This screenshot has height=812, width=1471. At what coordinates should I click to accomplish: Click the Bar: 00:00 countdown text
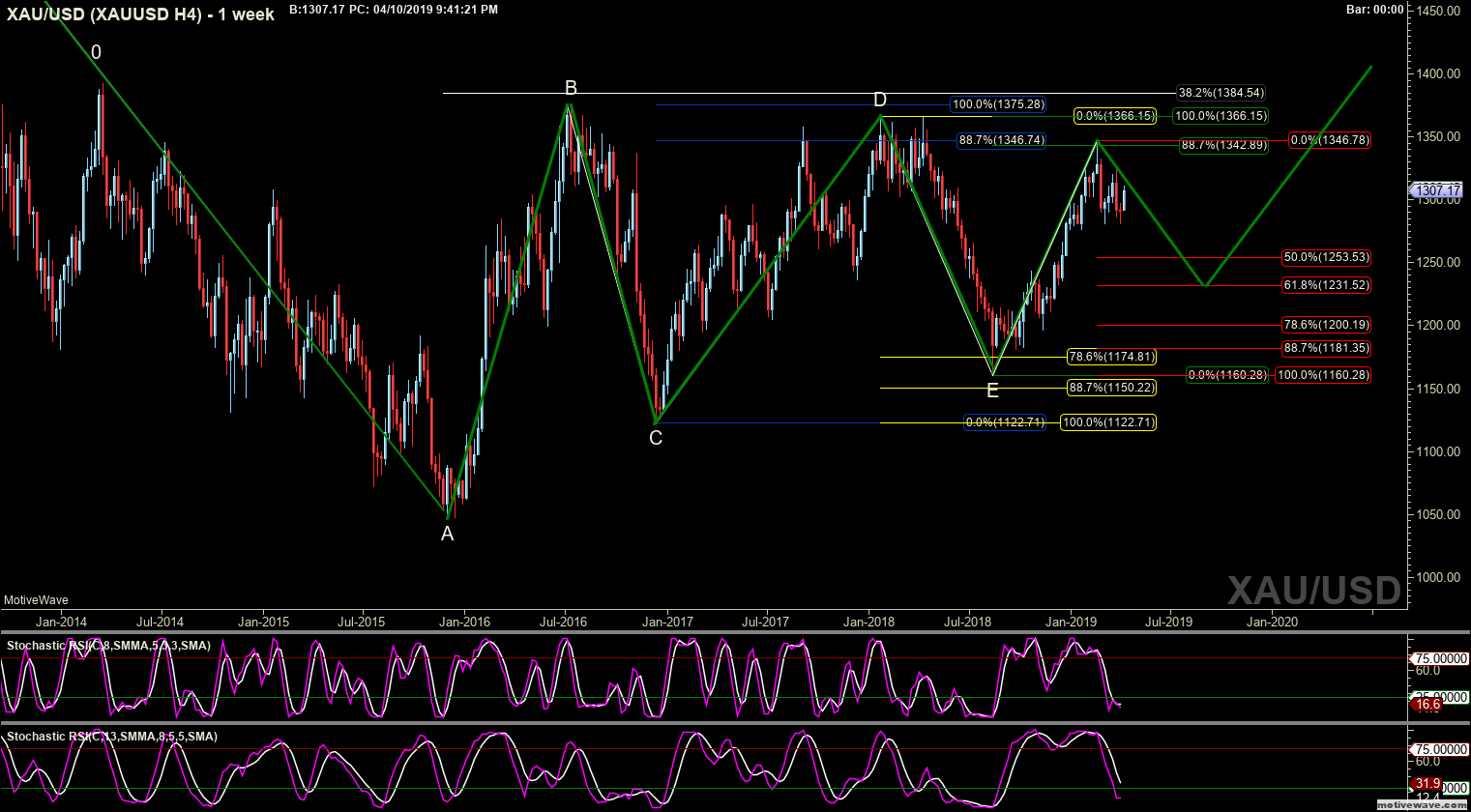coord(1374,9)
